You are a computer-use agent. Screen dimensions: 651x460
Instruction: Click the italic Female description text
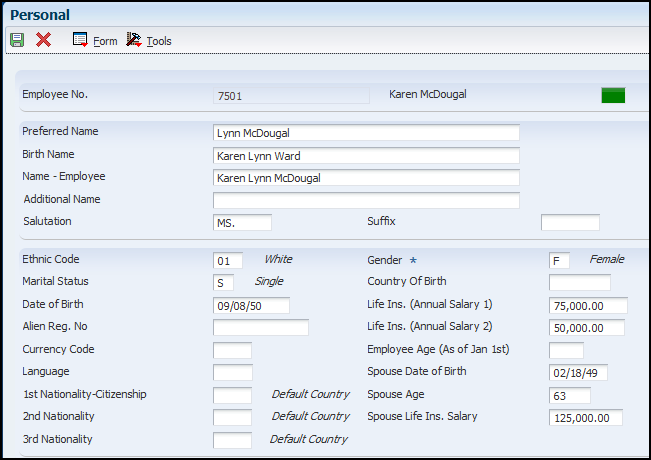click(607, 259)
